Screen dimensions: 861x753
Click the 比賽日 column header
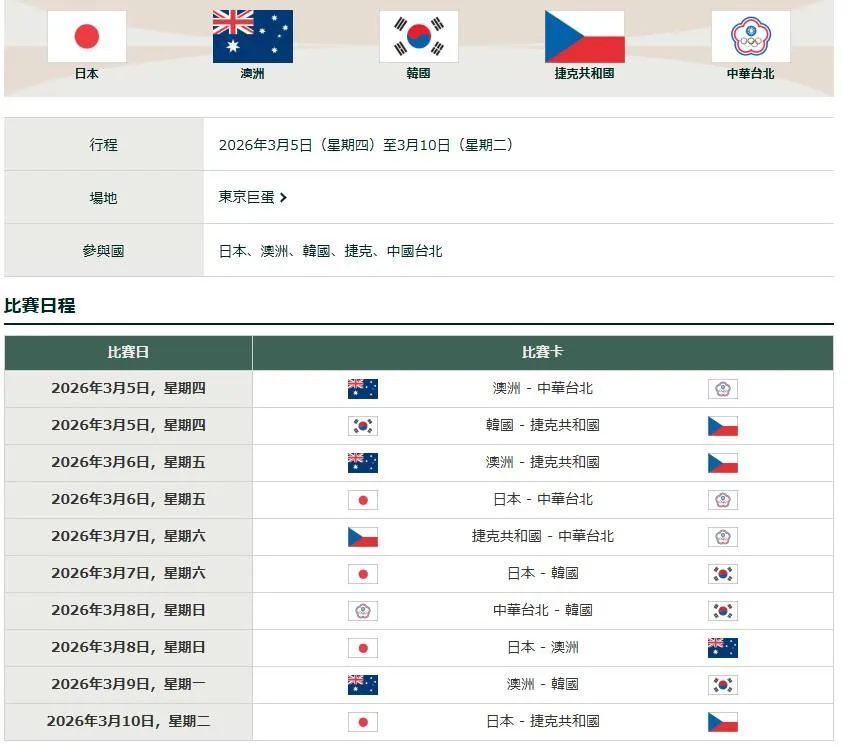pos(128,353)
